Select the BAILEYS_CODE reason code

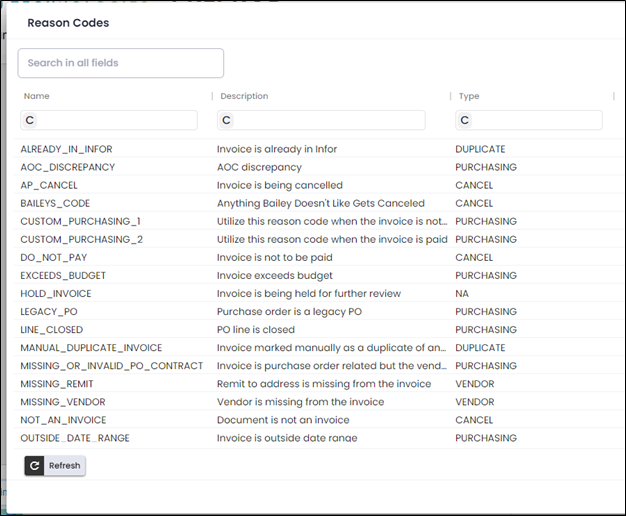tap(55, 203)
